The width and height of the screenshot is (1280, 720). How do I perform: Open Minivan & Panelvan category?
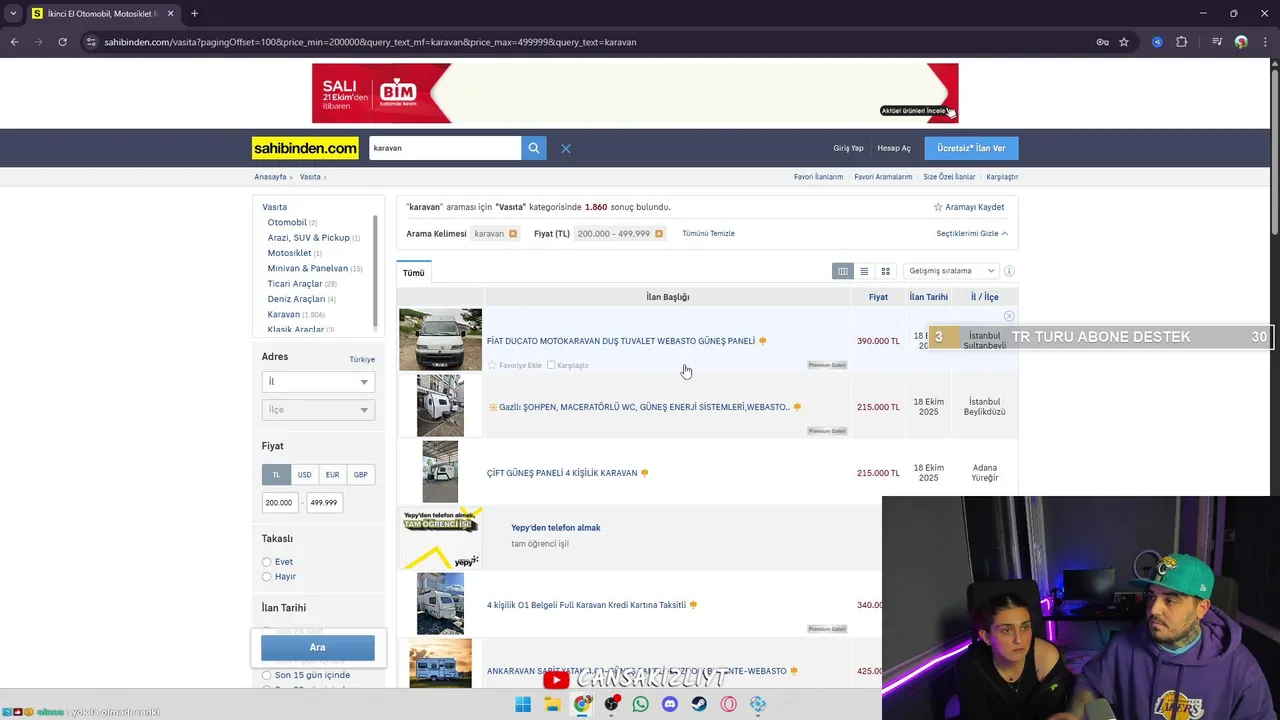[x=308, y=269]
